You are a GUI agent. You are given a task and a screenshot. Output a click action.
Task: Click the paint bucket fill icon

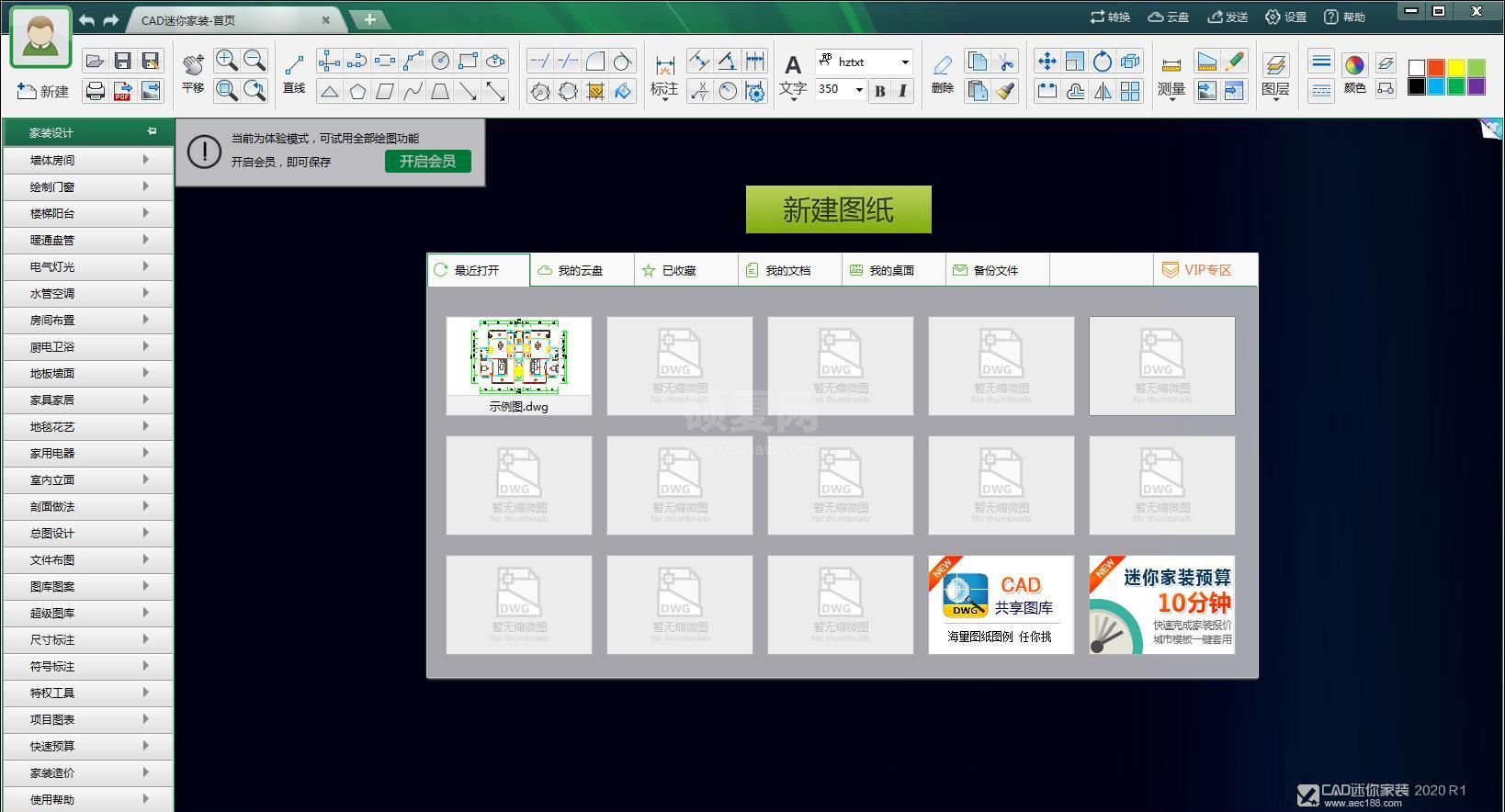coord(623,90)
